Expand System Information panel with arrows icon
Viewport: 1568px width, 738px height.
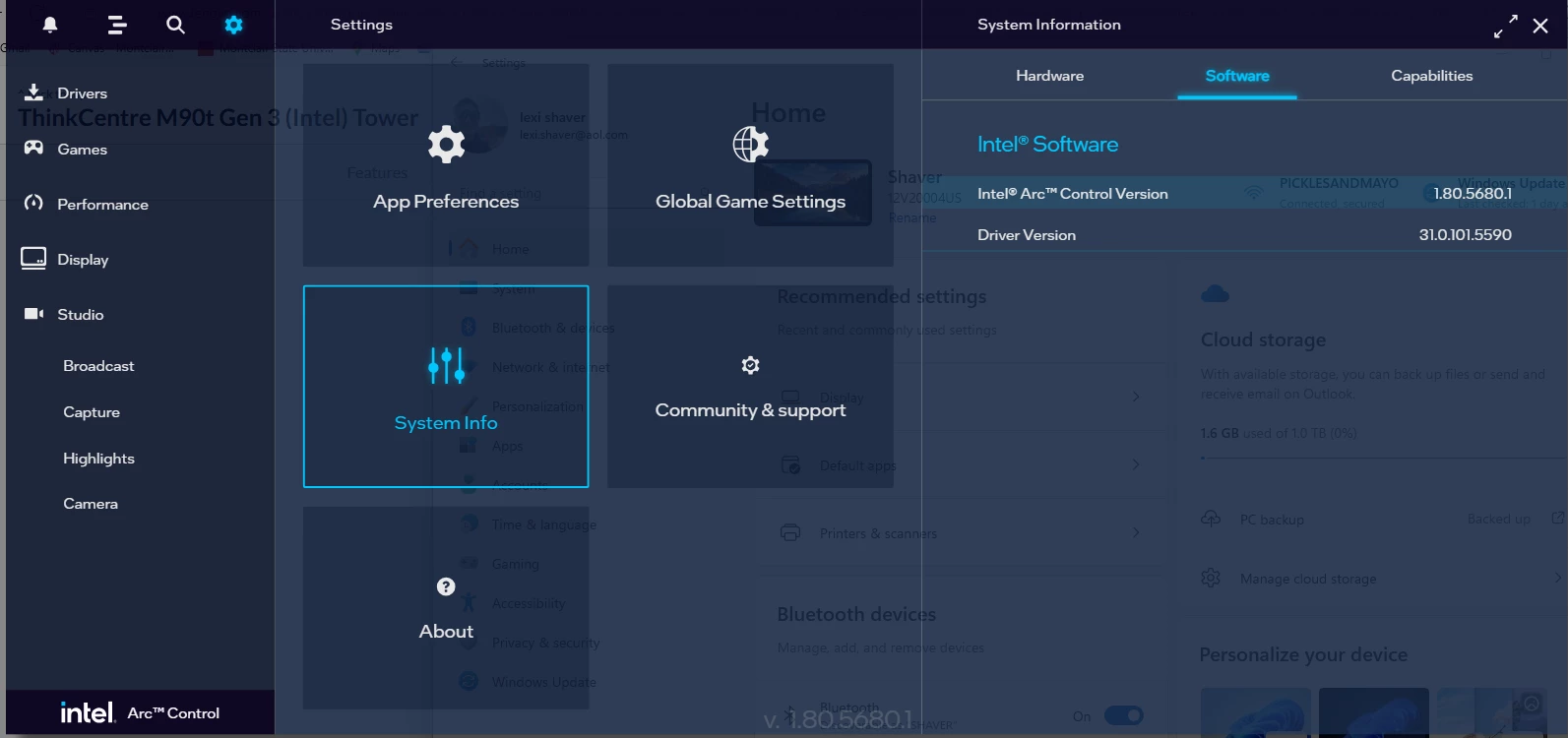pyautogui.click(x=1505, y=27)
